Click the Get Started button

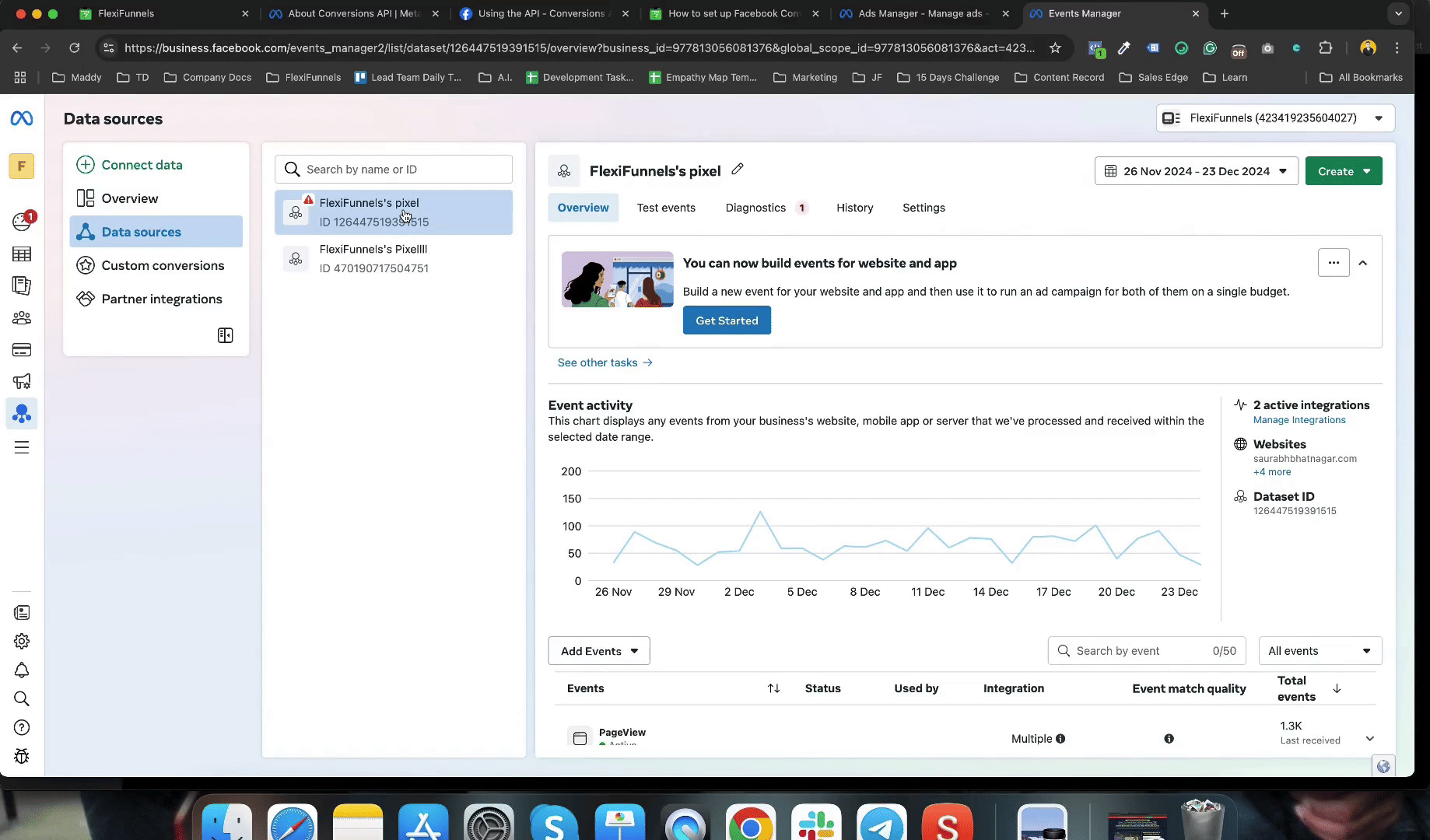point(727,320)
